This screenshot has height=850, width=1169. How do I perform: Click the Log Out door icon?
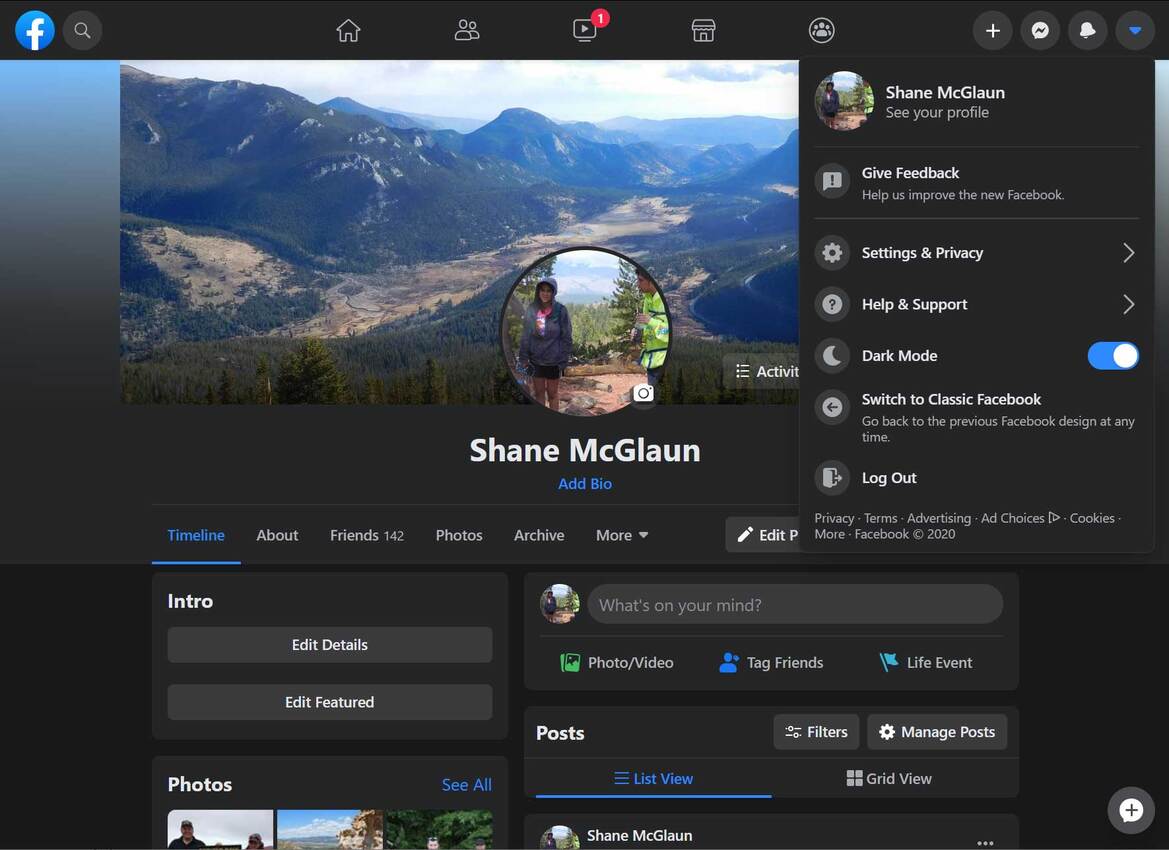[832, 477]
